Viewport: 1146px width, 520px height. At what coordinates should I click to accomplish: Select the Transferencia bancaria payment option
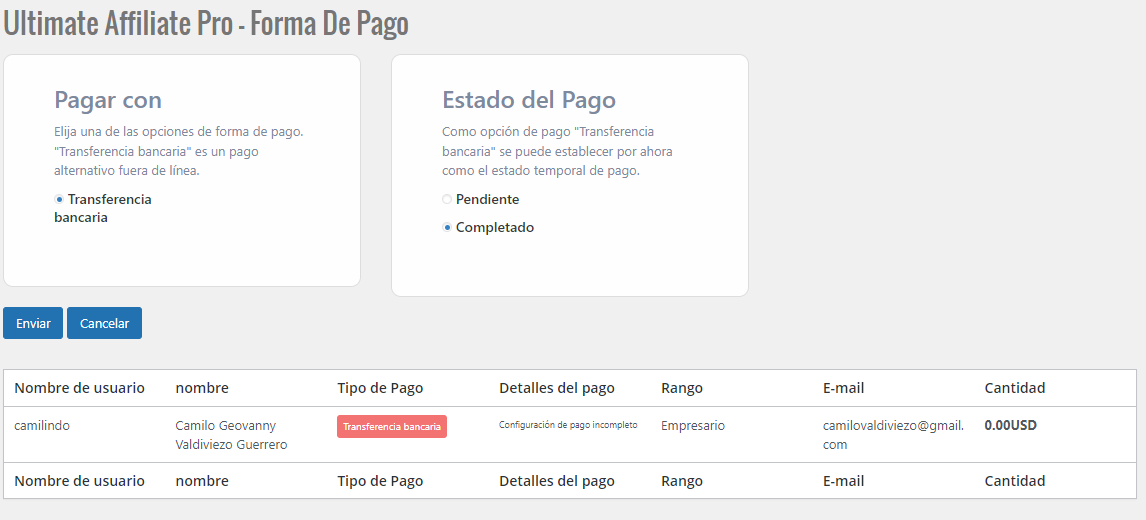[60, 200]
